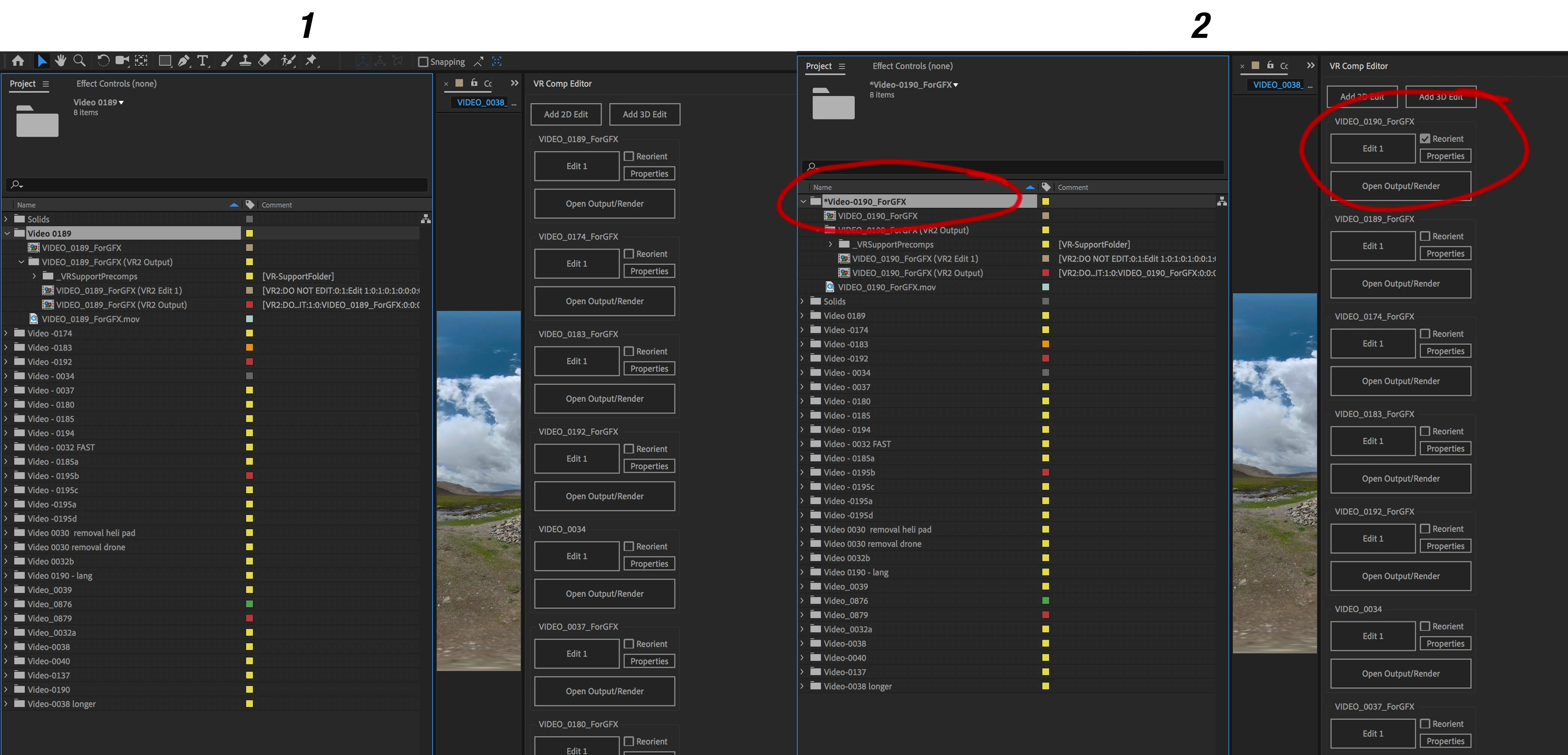1568x755 pixels.
Task: Select the Zoom magnifier tool
Action: (x=79, y=61)
